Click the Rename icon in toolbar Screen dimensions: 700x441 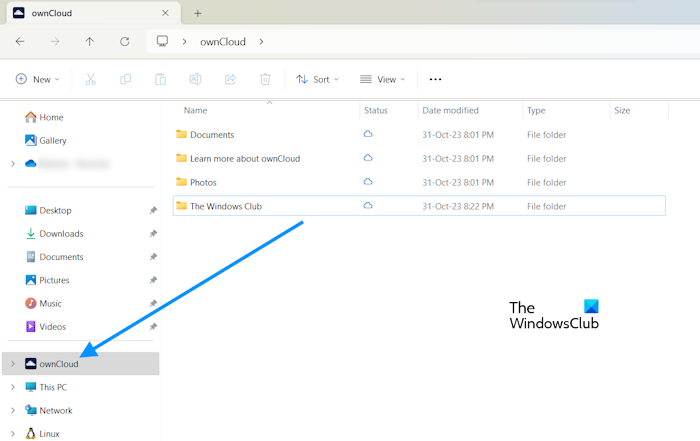[x=195, y=79]
